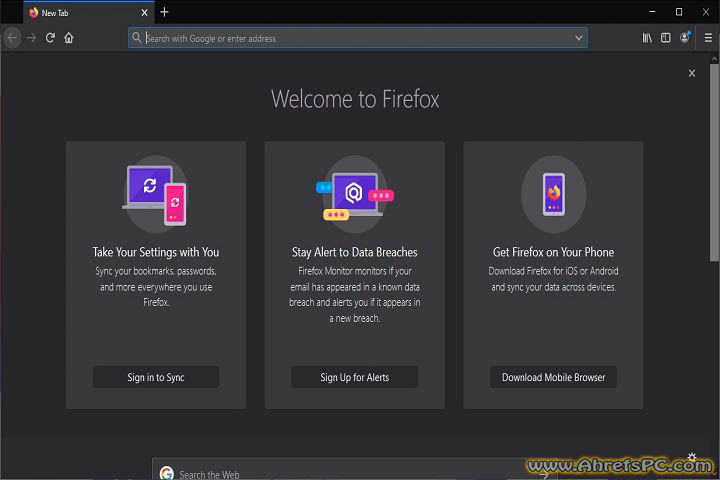Click the Firefox phone illustration

click(x=553, y=194)
